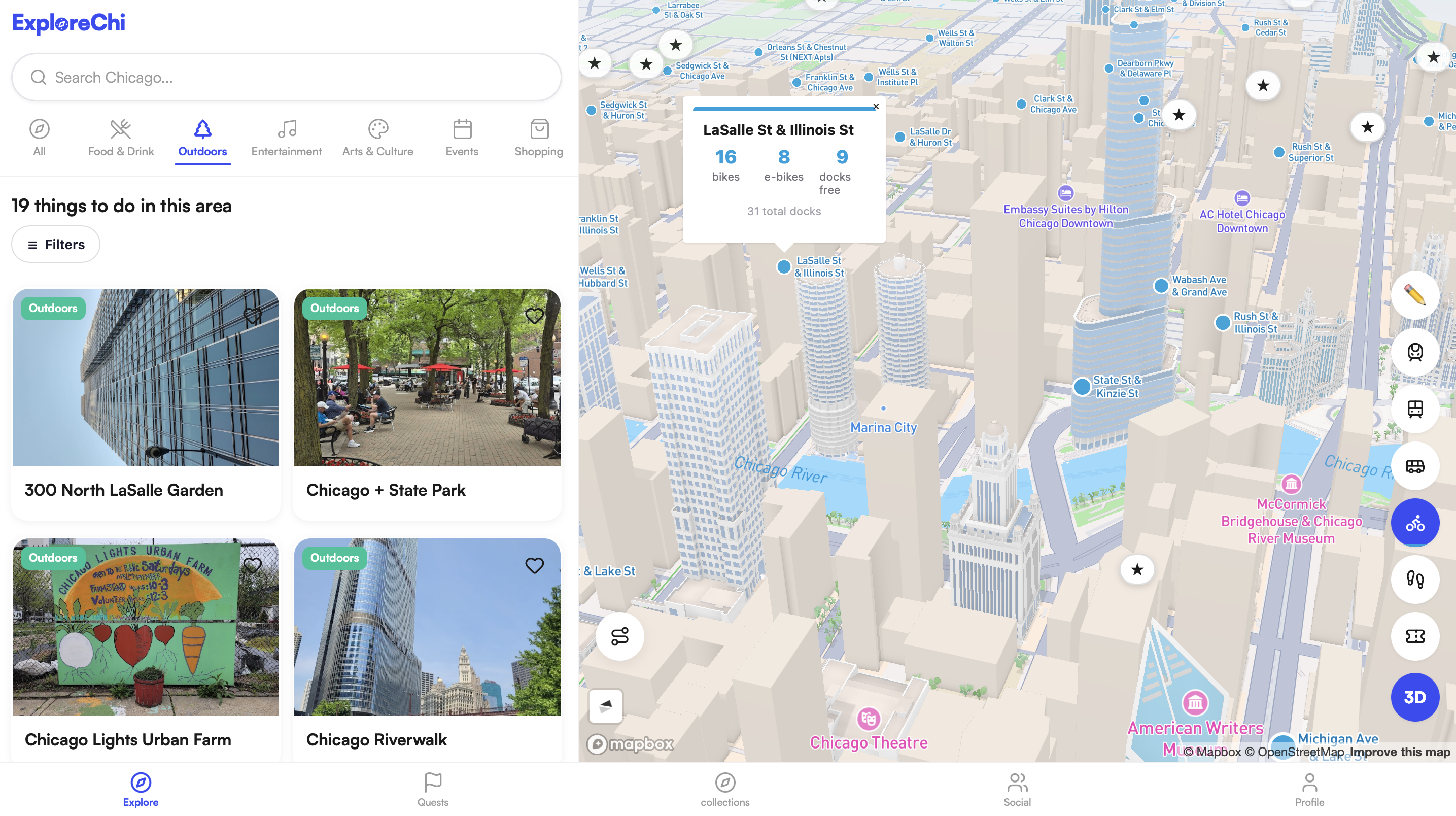Click the Search Chicago input field
The width and height of the screenshot is (1456, 816).
coord(286,78)
